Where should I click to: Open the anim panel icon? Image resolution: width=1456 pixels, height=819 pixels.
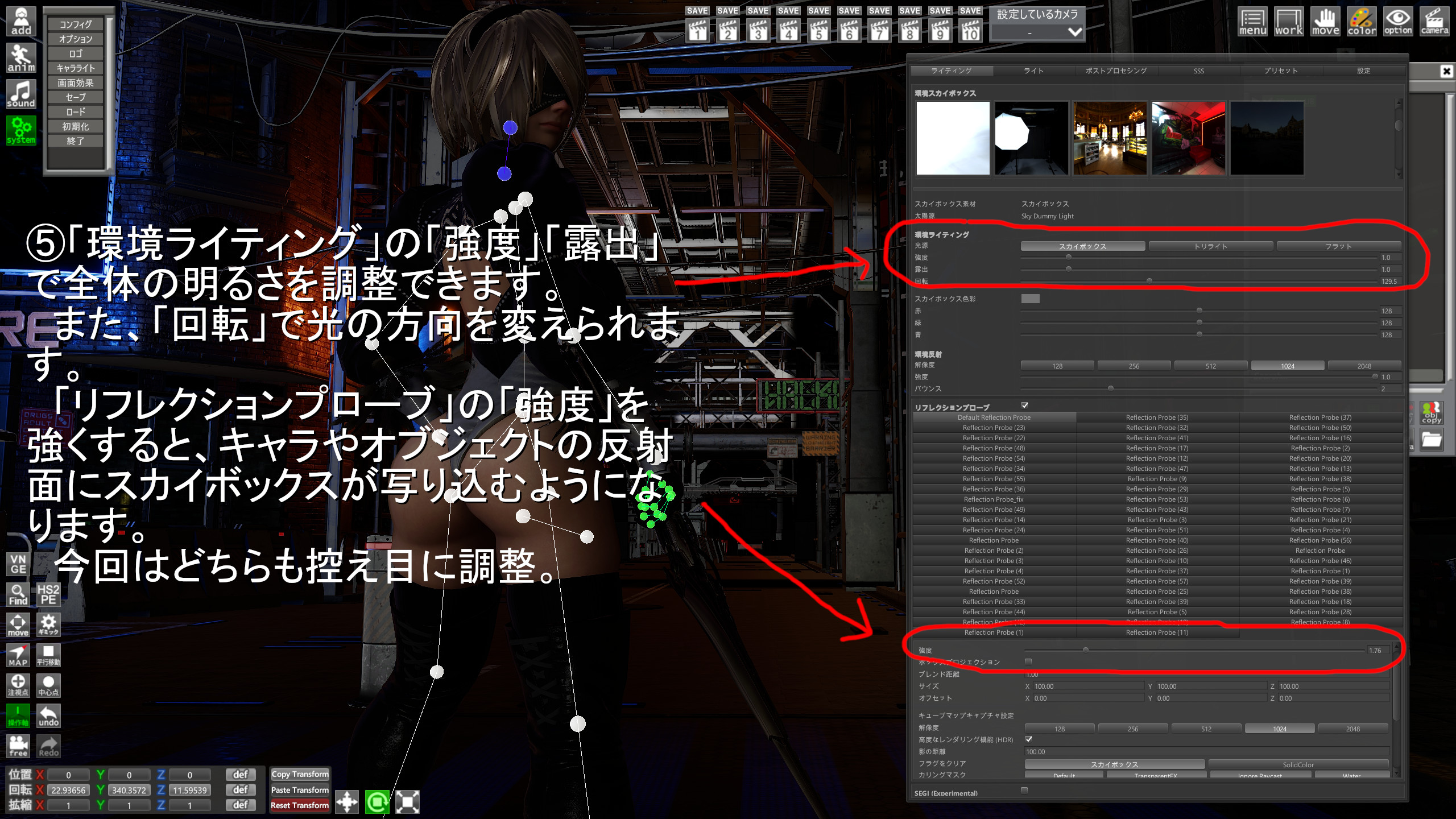pos(21,58)
